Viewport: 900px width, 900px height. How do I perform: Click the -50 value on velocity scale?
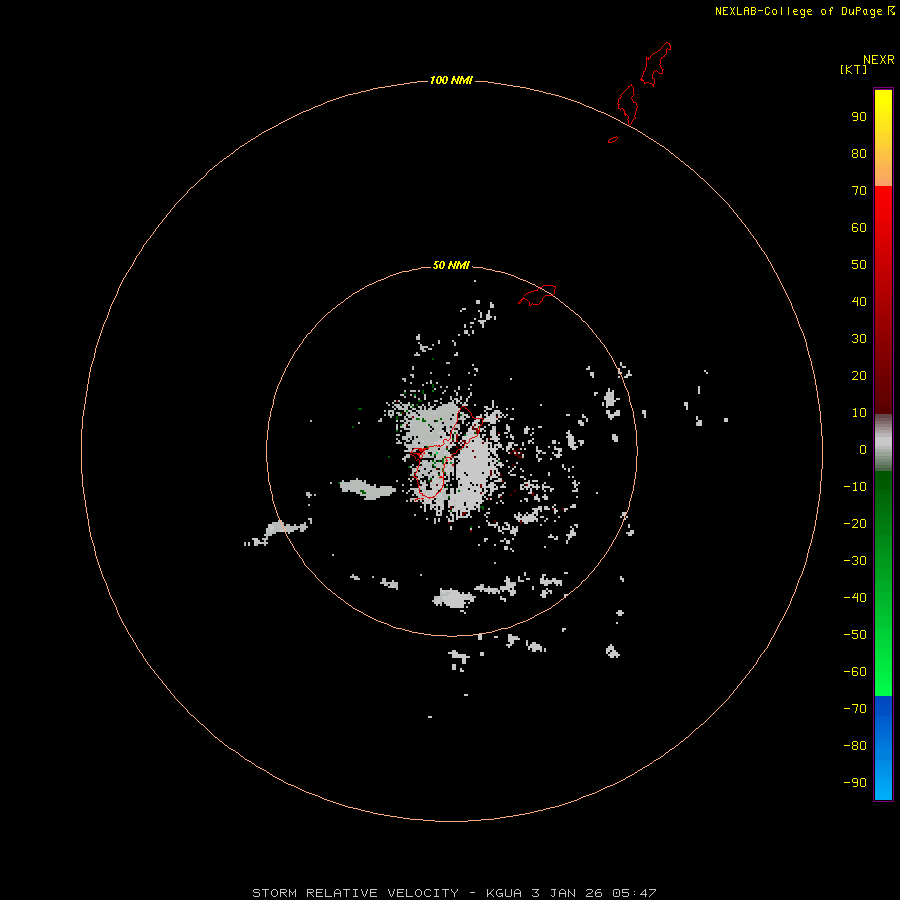click(855, 635)
